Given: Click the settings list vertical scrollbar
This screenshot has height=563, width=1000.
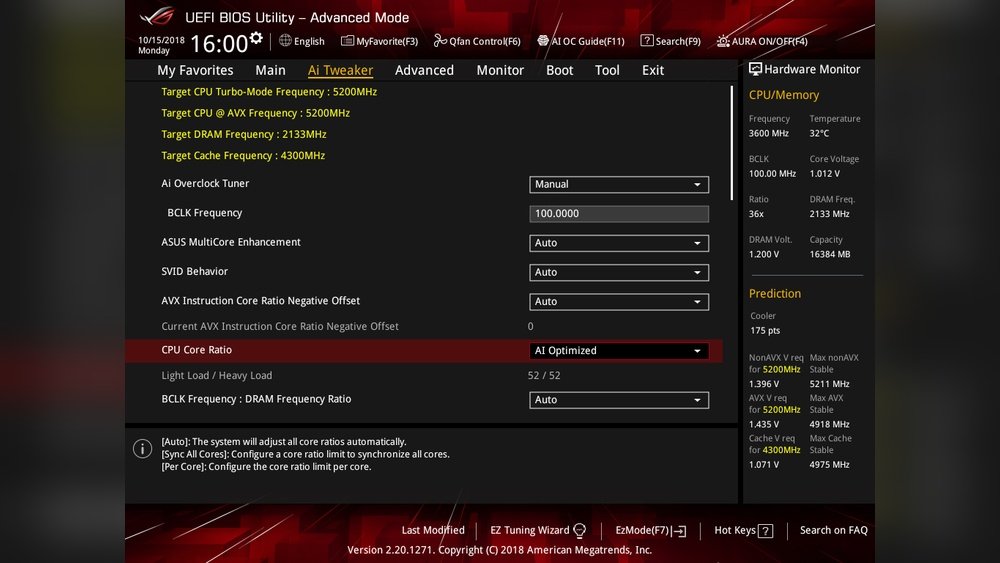Looking at the screenshot, I should (732, 150).
